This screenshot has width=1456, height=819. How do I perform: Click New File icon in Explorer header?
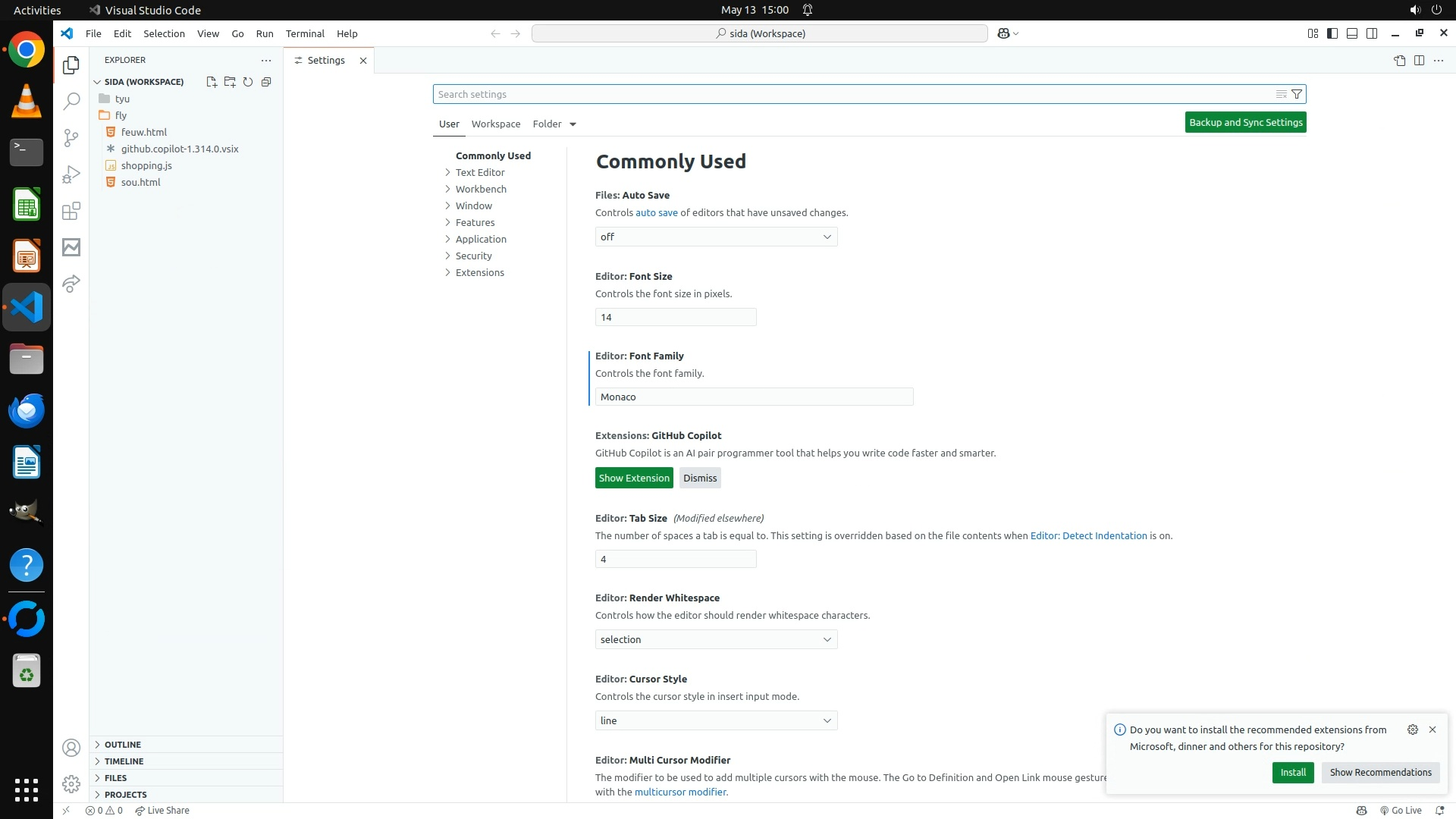212,82
